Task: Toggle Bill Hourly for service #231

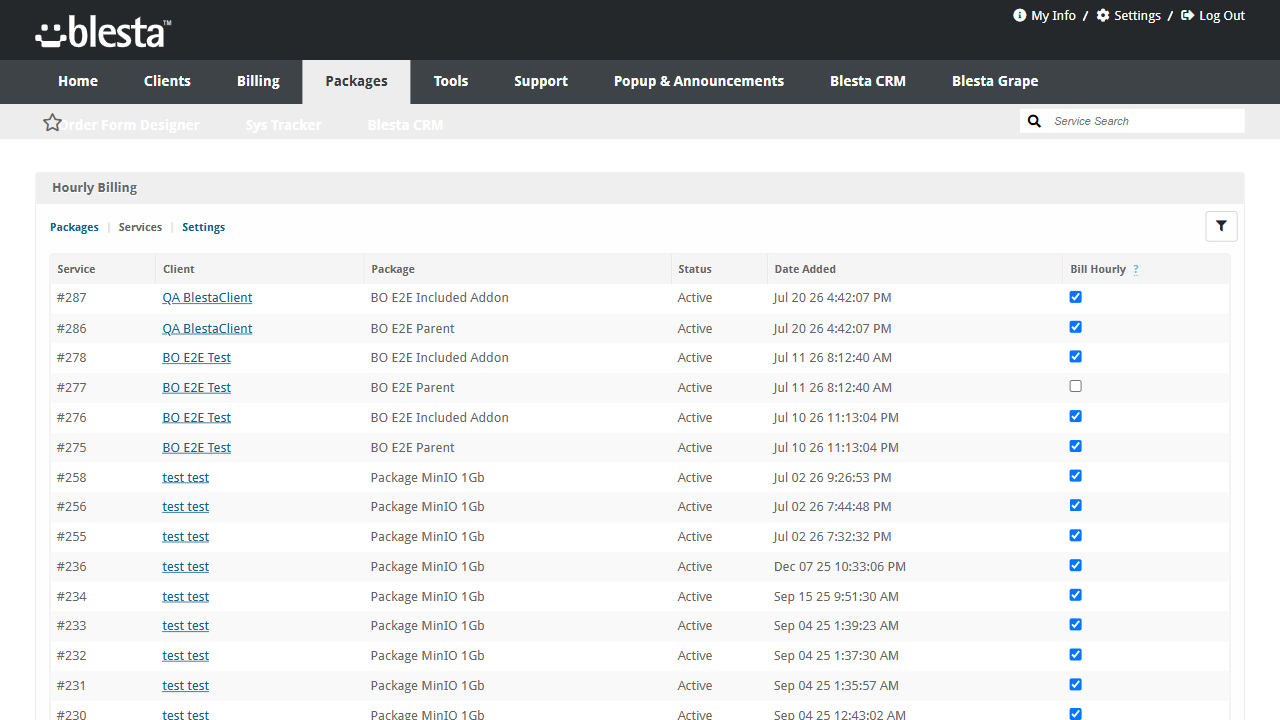Action: [x=1076, y=684]
